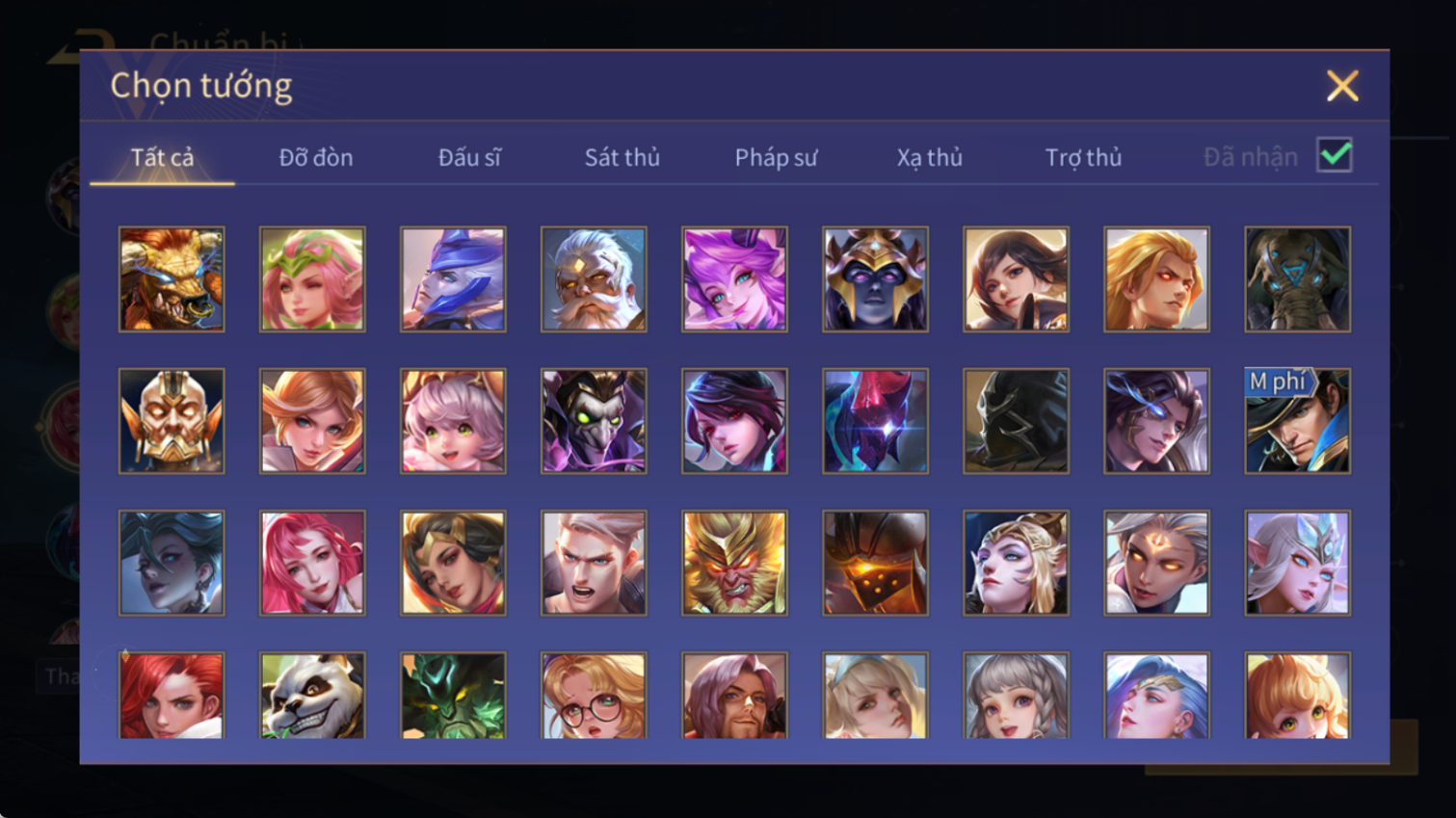Select the plague doctor masked hero
Viewport: 1456px width, 818px height.
click(x=594, y=421)
